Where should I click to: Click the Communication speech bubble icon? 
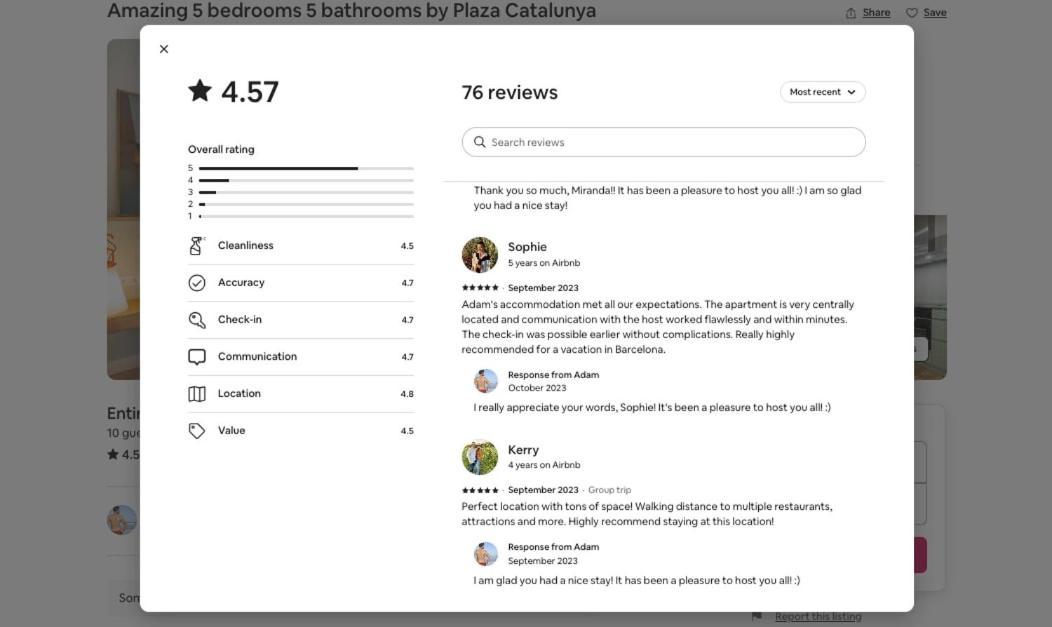tap(197, 357)
